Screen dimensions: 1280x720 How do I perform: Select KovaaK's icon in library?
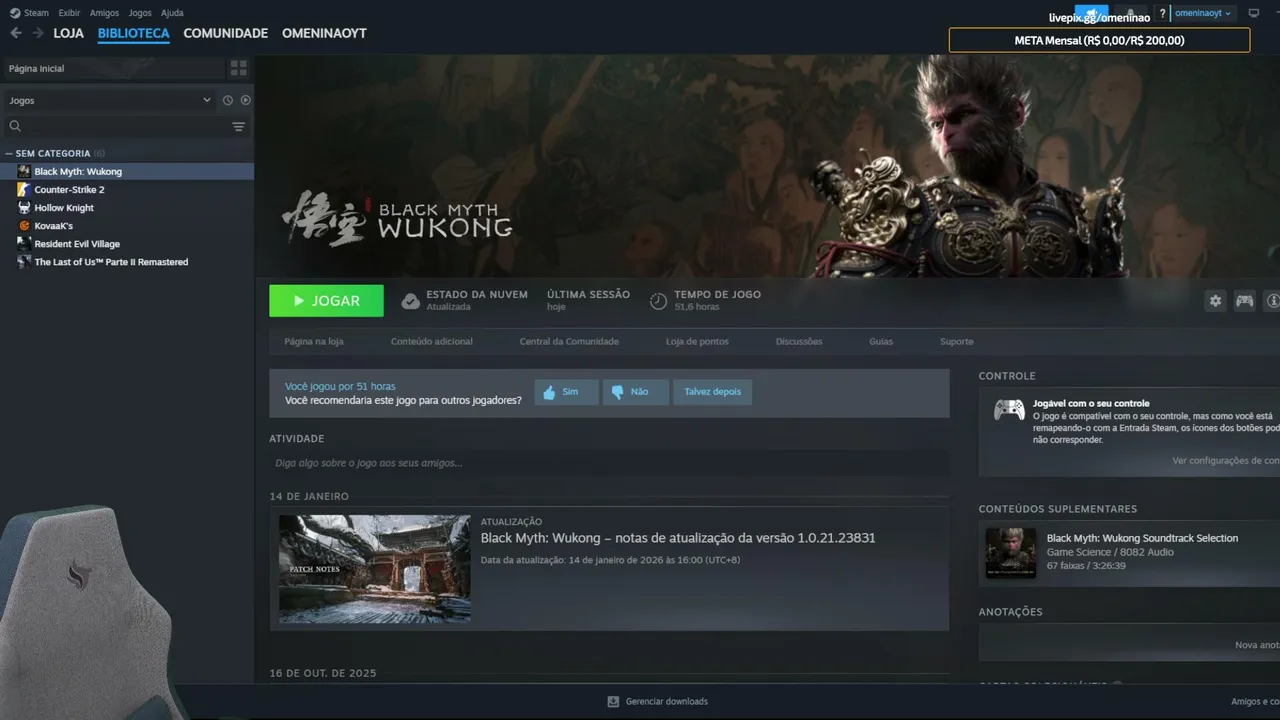tap(24, 225)
